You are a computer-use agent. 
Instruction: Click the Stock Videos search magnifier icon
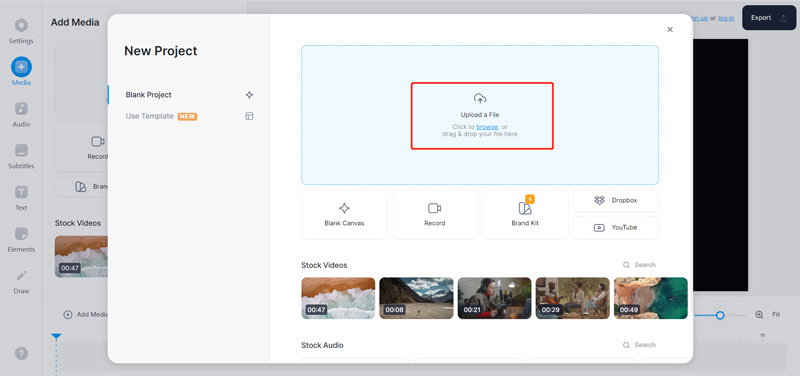(x=626, y=265)
